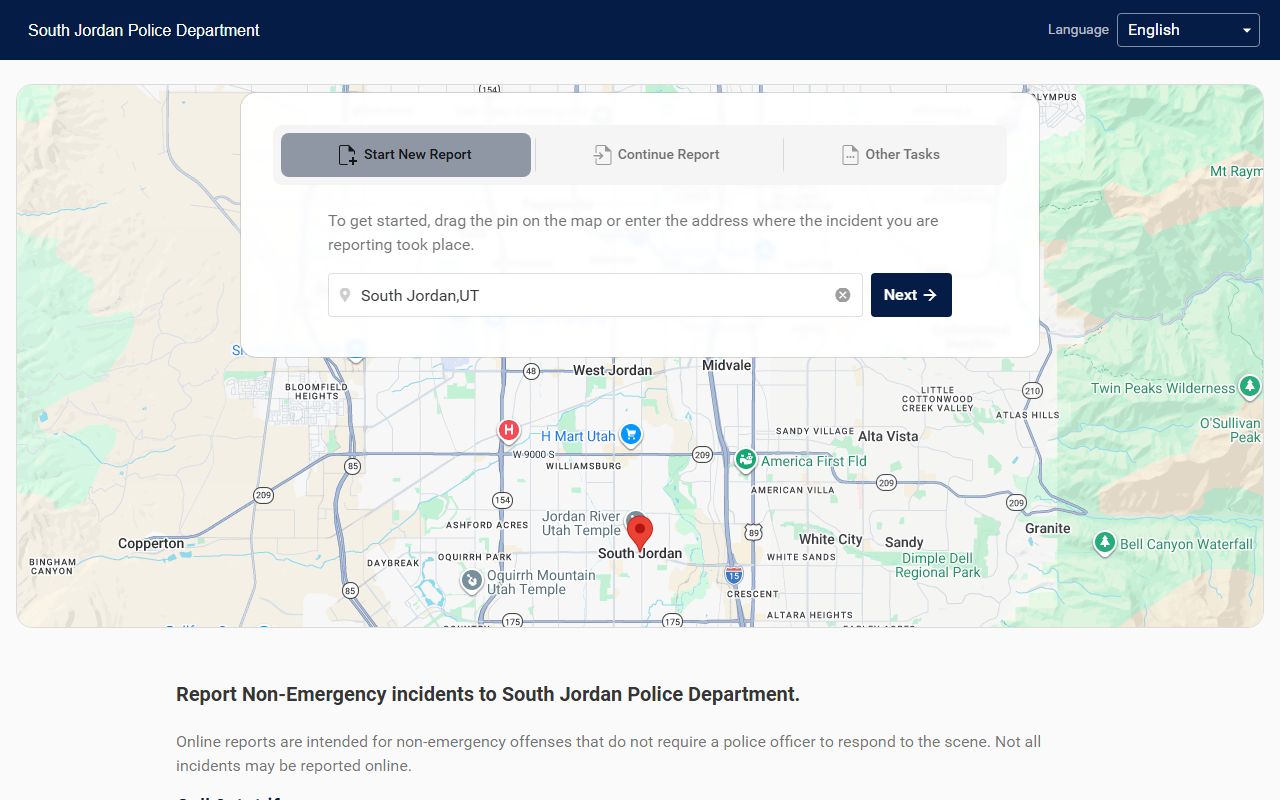Click the Midvale map label
Viewport: 1280px width, 800px height.
tap(726, 365)
